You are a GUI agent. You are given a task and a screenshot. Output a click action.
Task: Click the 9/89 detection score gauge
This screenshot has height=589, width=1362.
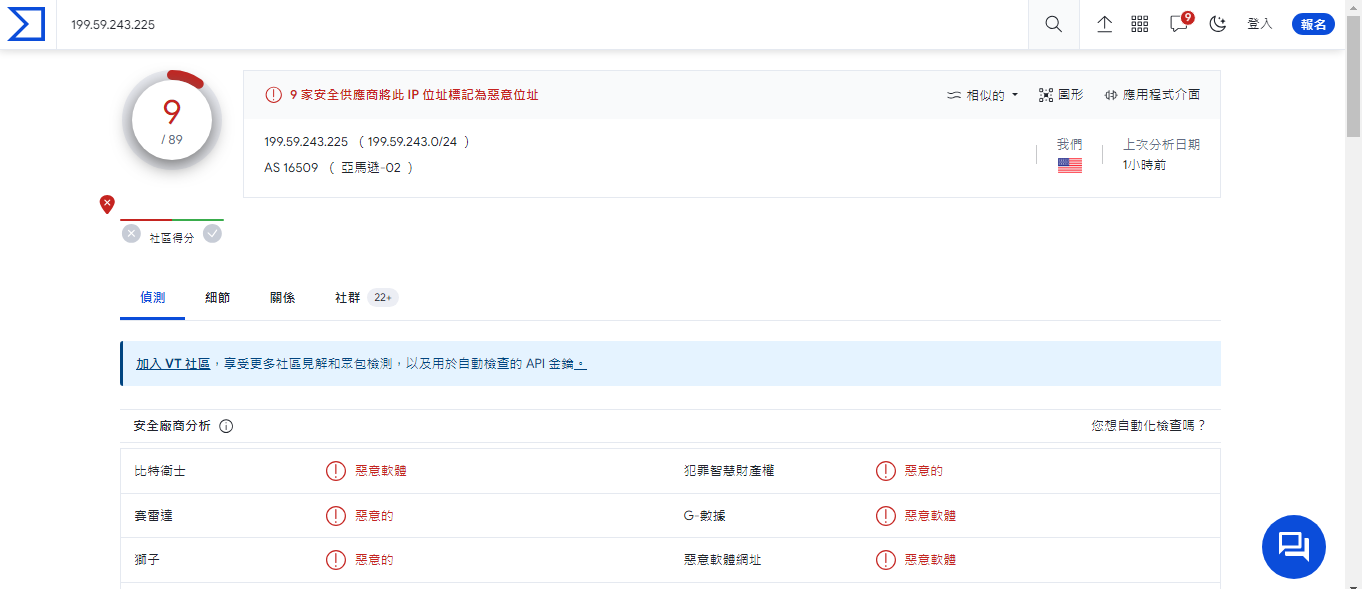coord(172,120)
